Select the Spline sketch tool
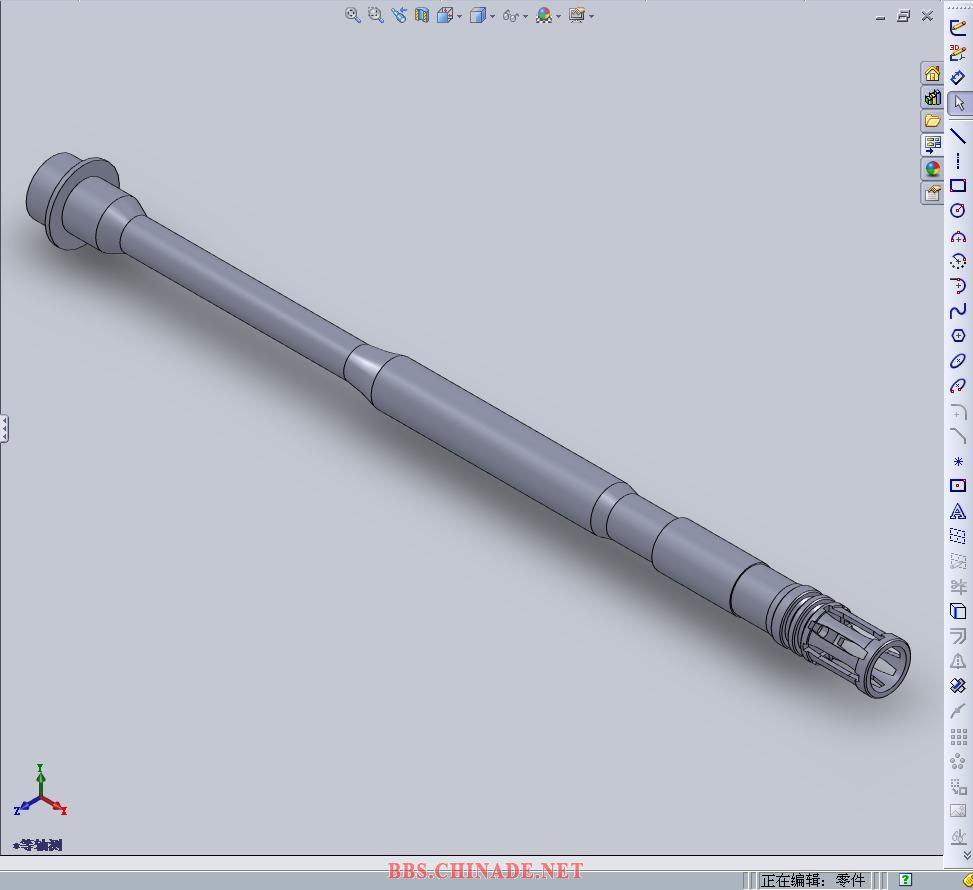 [x=958, y=311]
